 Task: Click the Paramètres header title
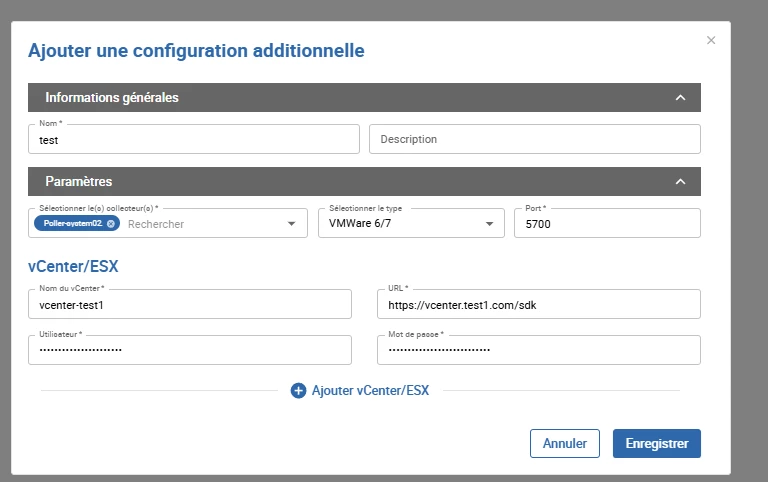point(79,182)
